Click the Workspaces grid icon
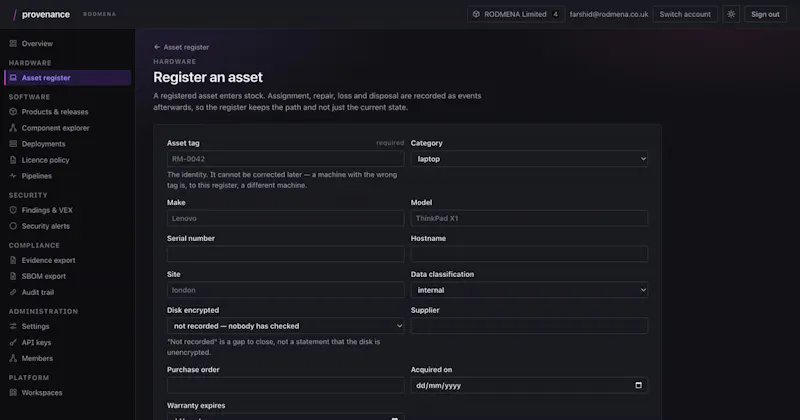The image size is (800, 420). 13,392
